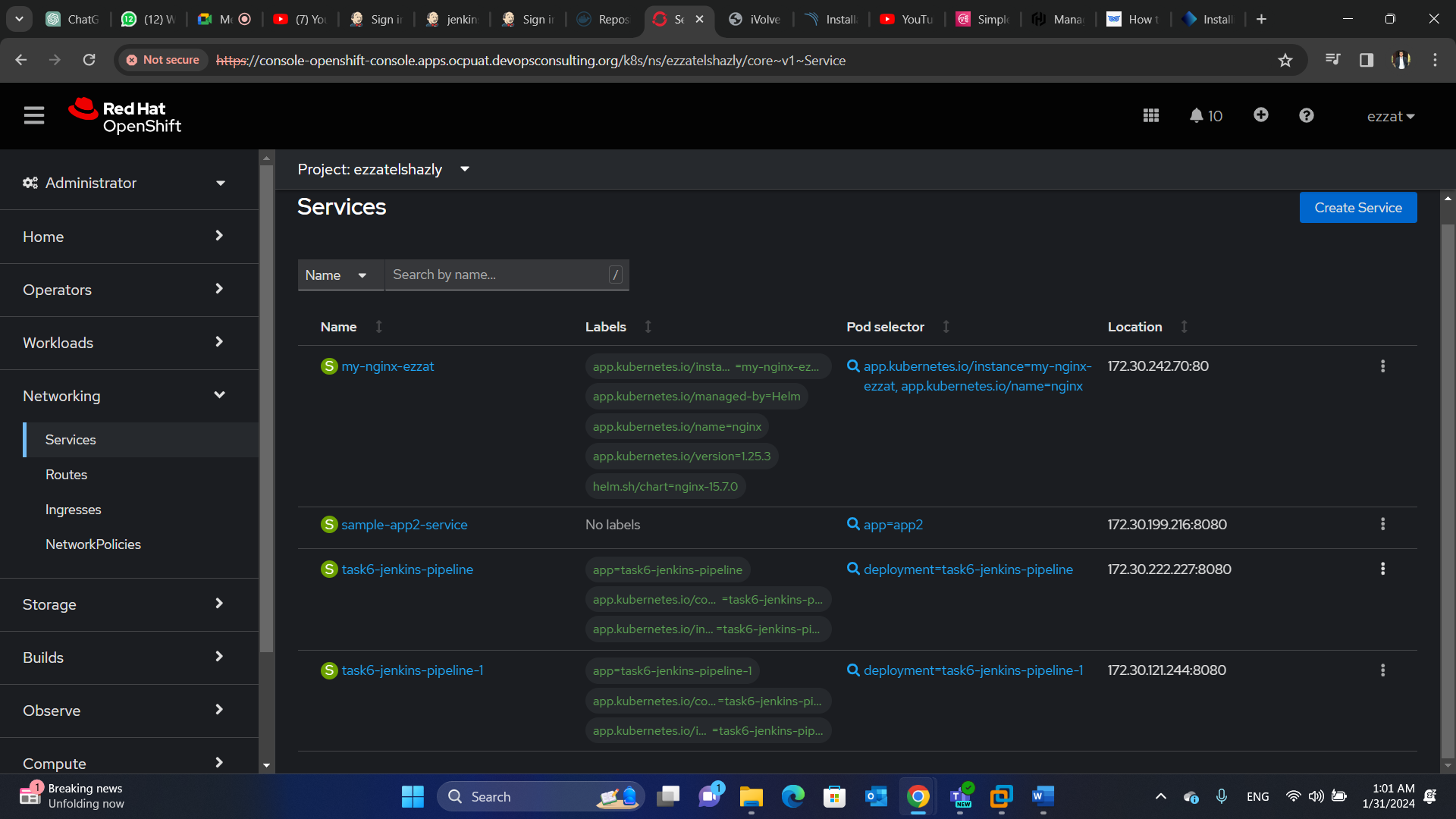Open kebab menu for my-nginx-ezzat service
Viewport: 1456px width, 819px height.
[x=1382, y=366]
